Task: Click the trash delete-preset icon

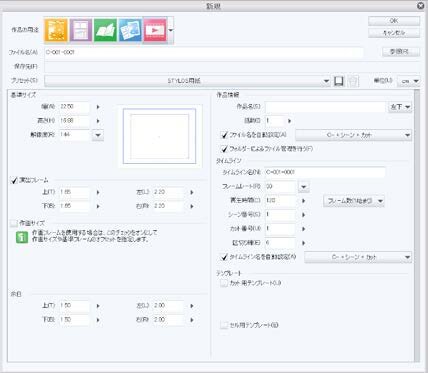Action: (x=353, y=81)
